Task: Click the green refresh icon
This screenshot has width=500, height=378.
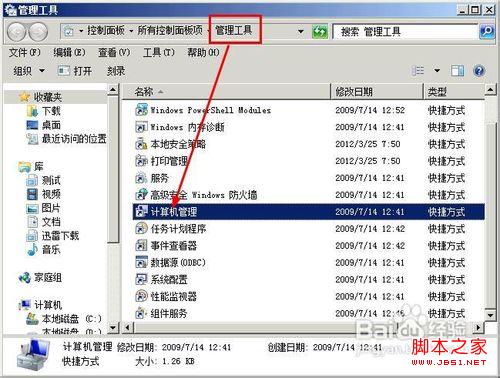Action: pyautogui.click(x=320, y=32)
